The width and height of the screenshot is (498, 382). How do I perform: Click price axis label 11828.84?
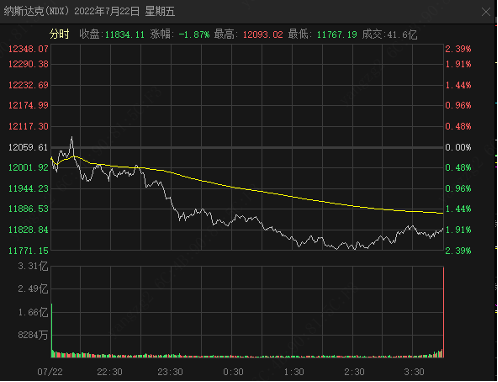(x=28, y=230)
